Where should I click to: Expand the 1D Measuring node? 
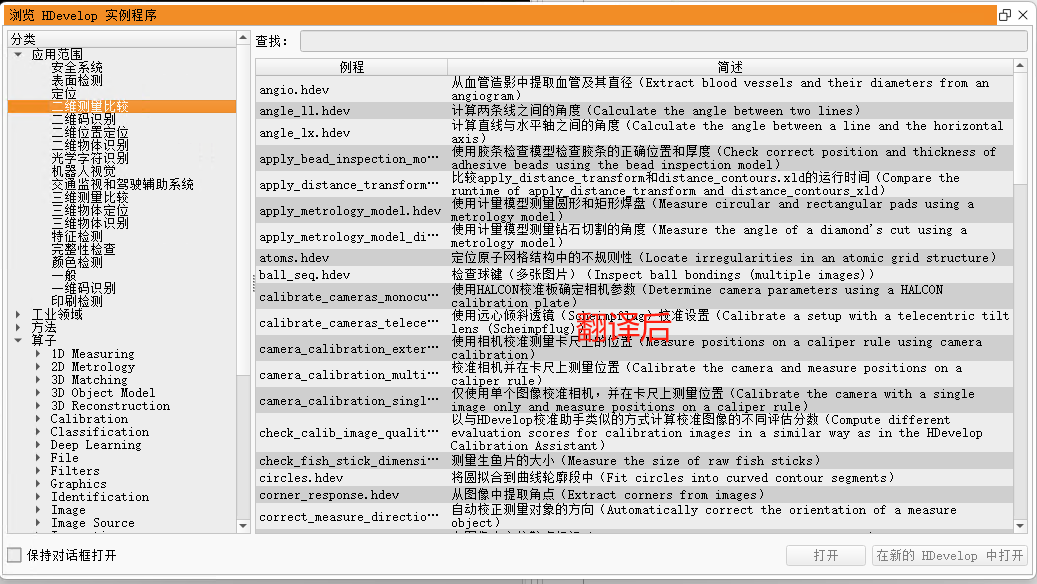click(x=38, y=353)
